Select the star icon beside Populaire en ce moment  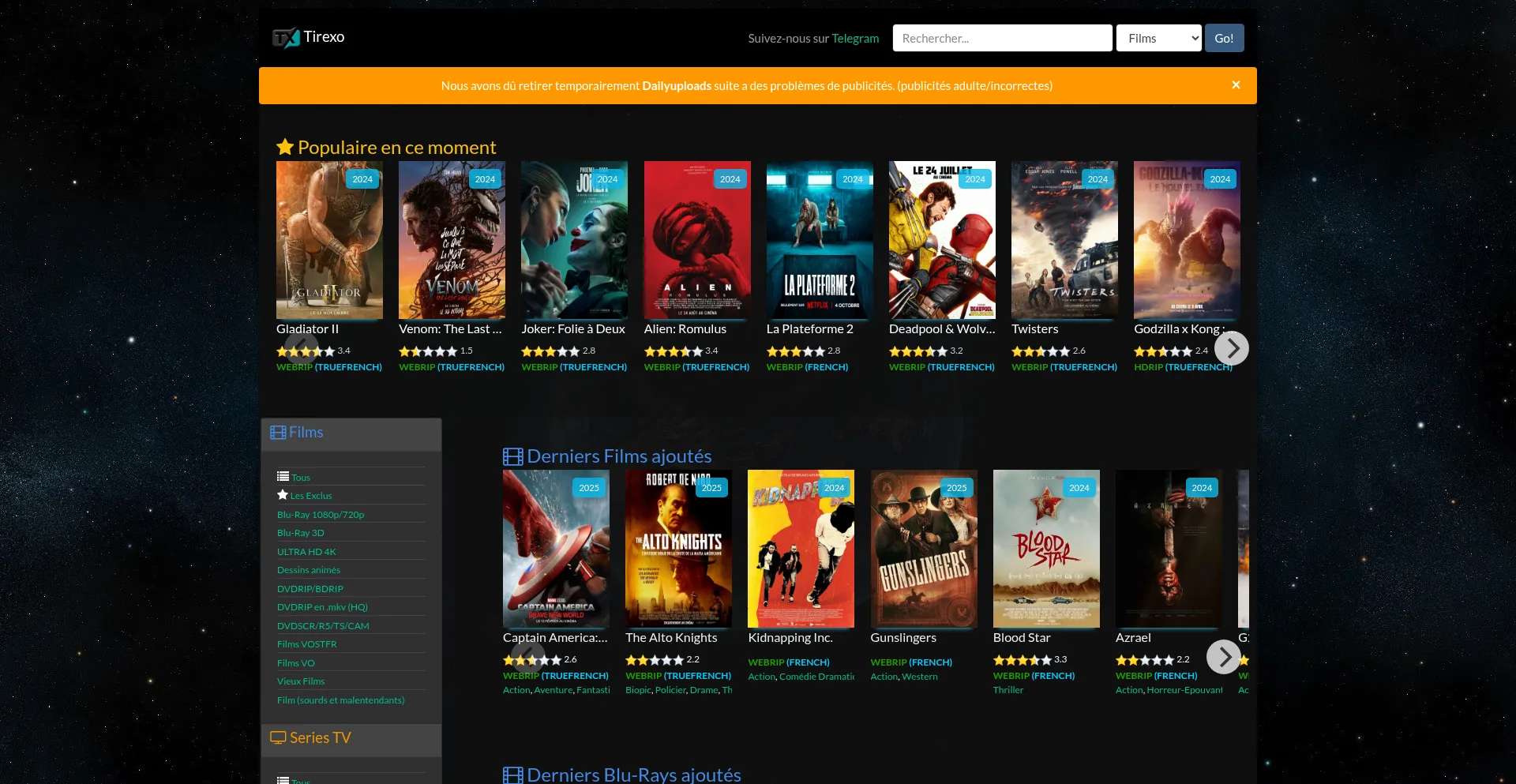click(x=285, y=147)
